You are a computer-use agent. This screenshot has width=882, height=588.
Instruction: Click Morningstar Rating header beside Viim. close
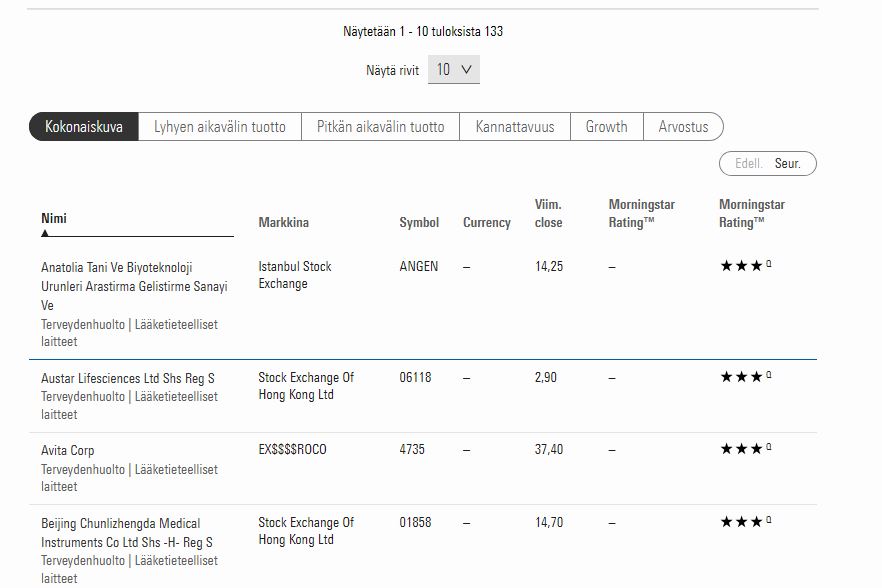pyautogui.click(x=642, y=213)
